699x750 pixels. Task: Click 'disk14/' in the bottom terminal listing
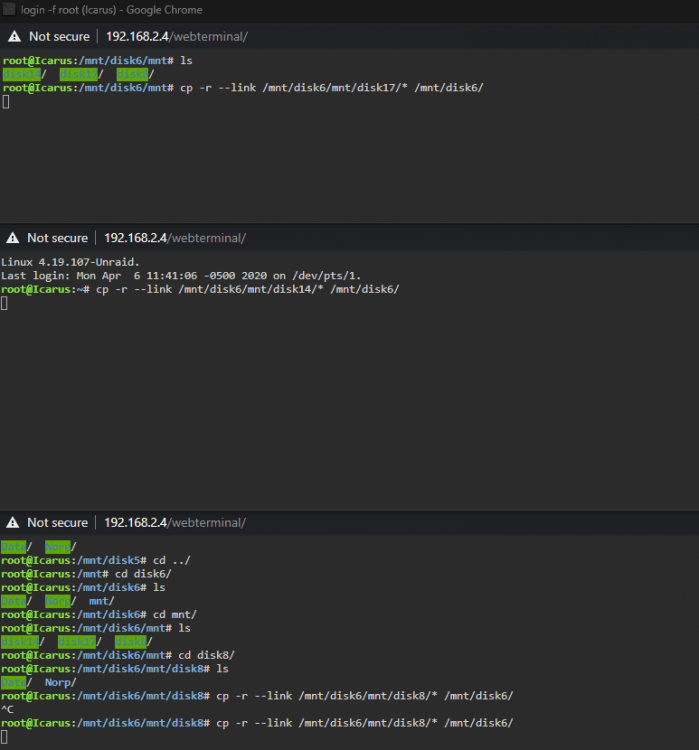tap(23, 641)
